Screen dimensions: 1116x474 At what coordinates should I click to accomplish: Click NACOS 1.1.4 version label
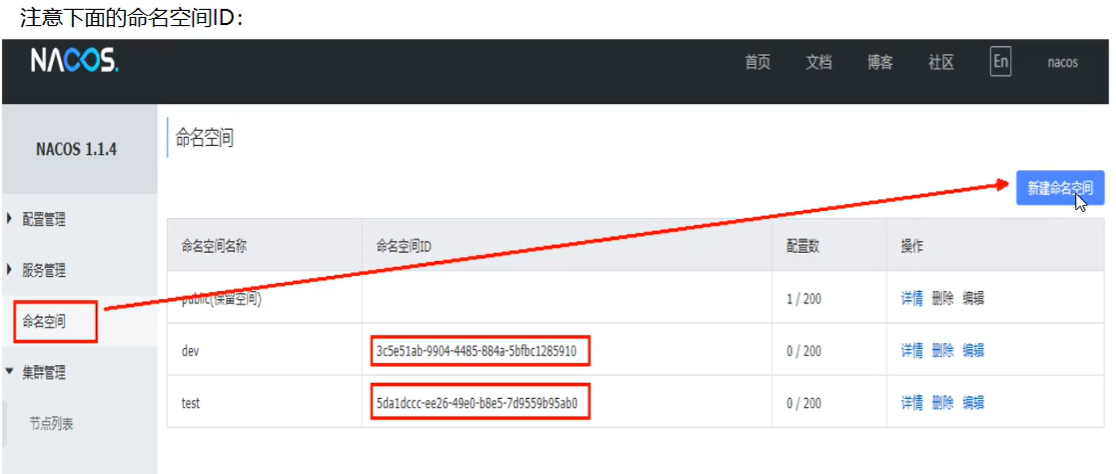click(76, 150)
